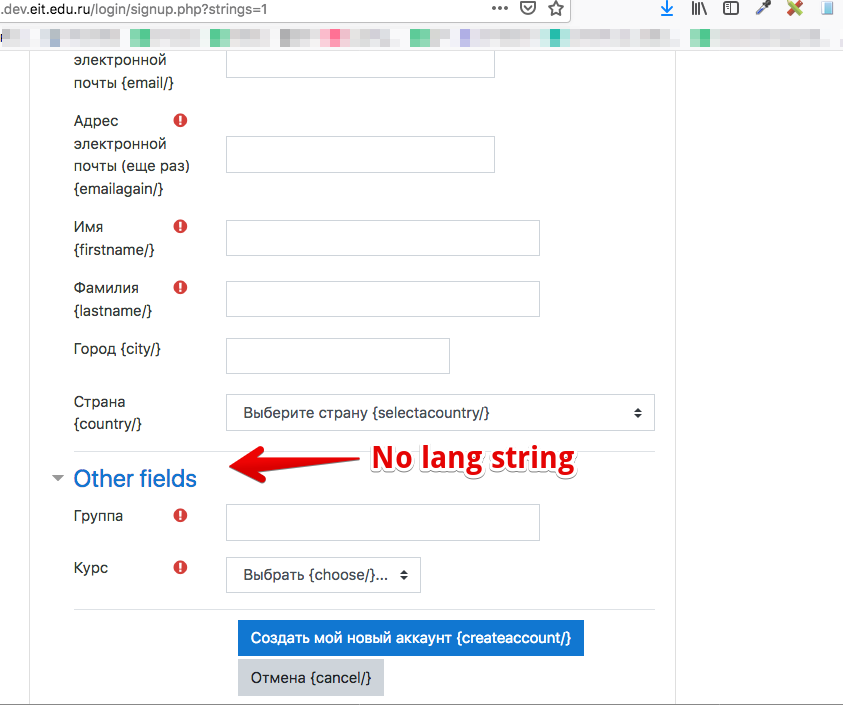Open the page actions three-dot menu
The width and height of the screenshot is (843, 705).
pyautogui.click(x=499, y=8)
